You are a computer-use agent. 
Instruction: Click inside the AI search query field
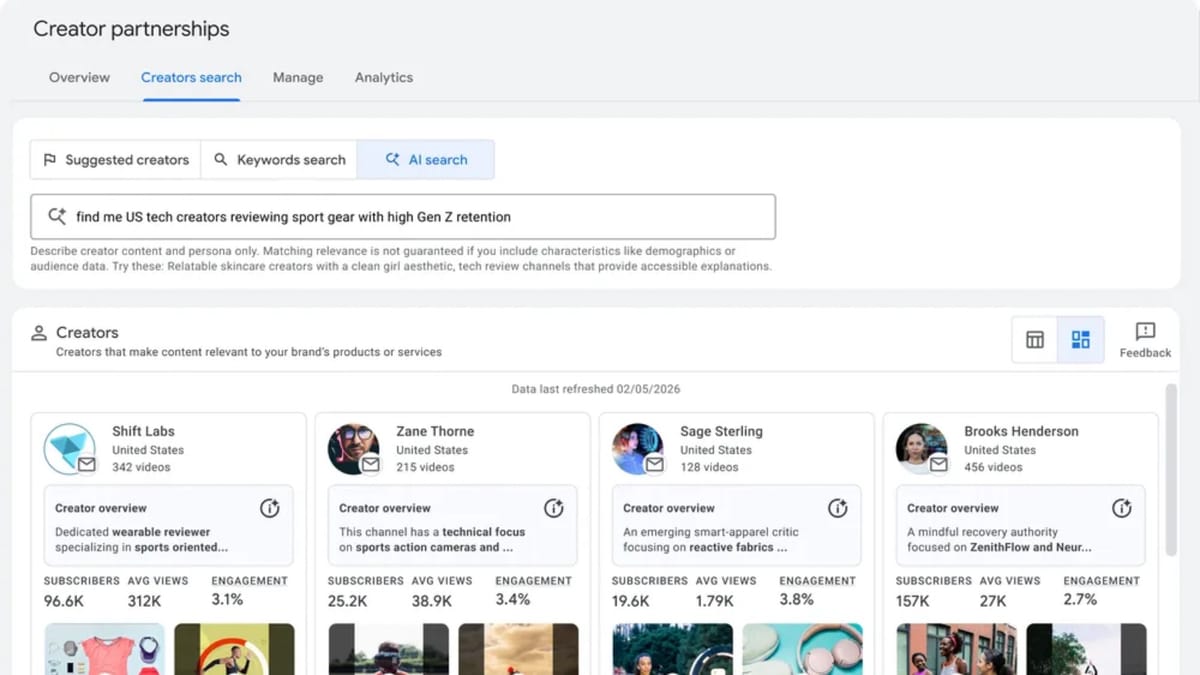pos(400,215)
